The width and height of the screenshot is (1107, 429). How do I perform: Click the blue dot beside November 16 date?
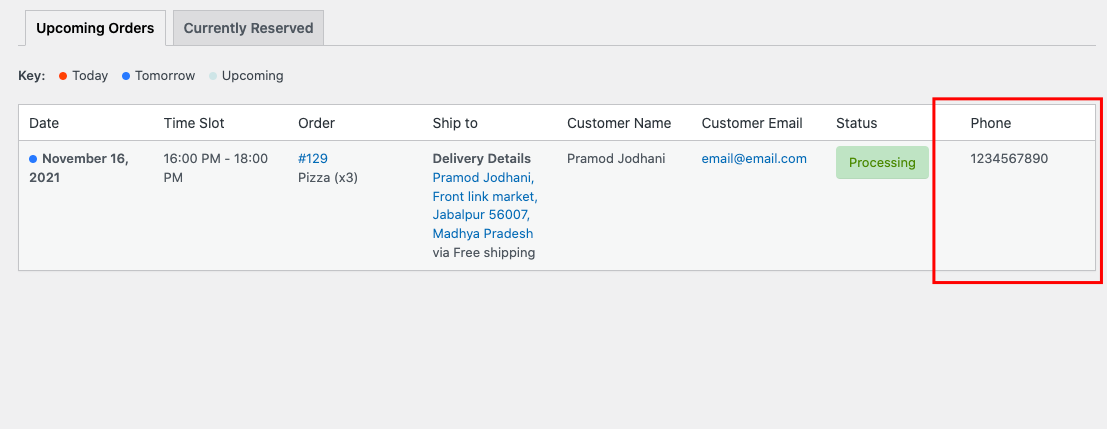[x=33, y=158]
